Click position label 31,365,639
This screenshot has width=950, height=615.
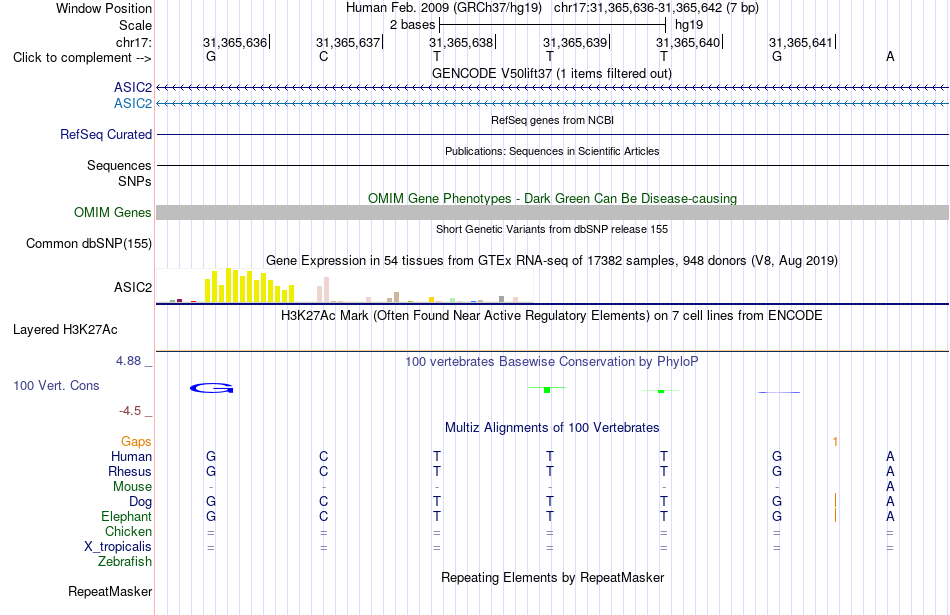(x=575, y=42)
